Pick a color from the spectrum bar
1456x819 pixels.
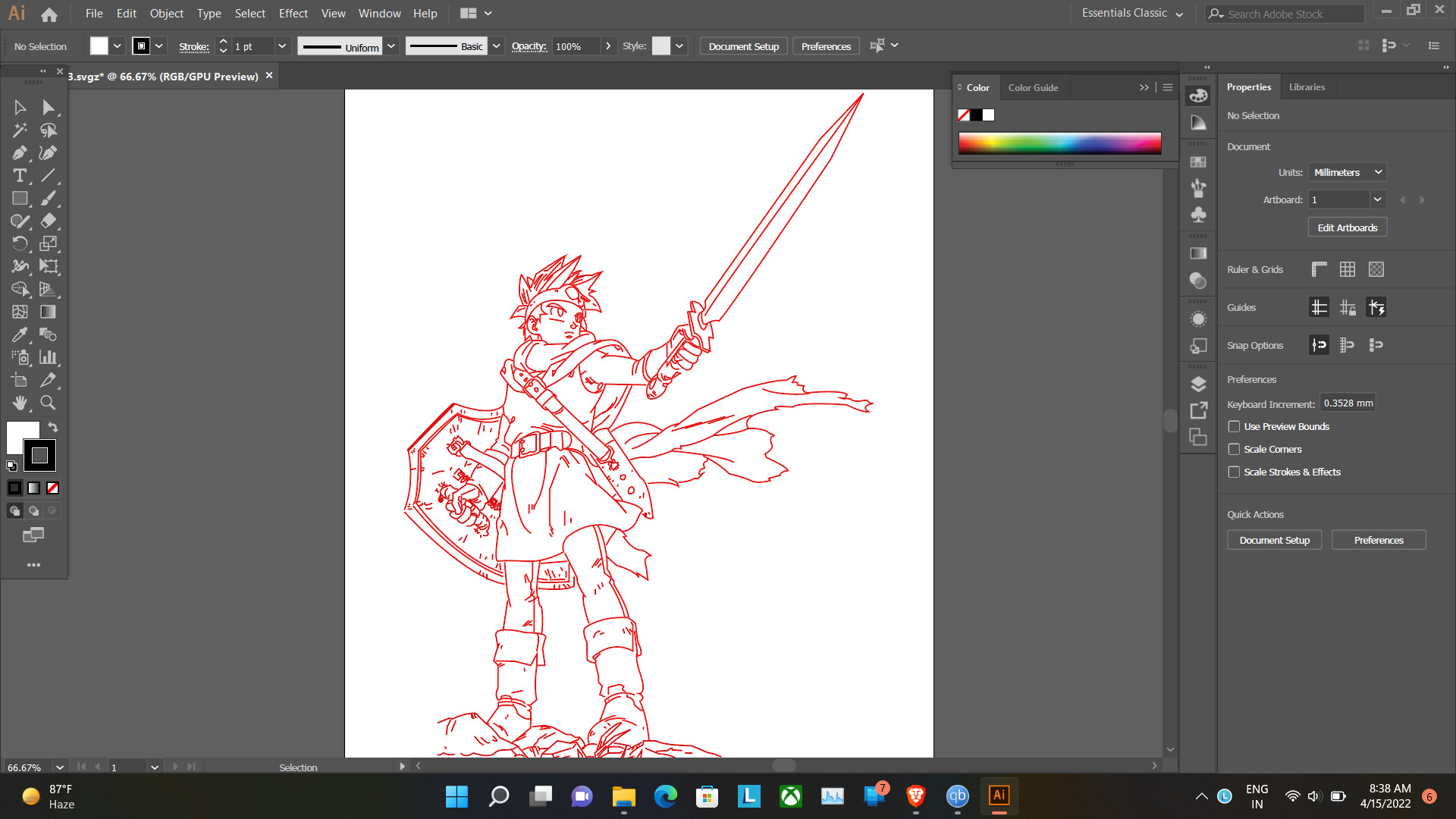1059,143
